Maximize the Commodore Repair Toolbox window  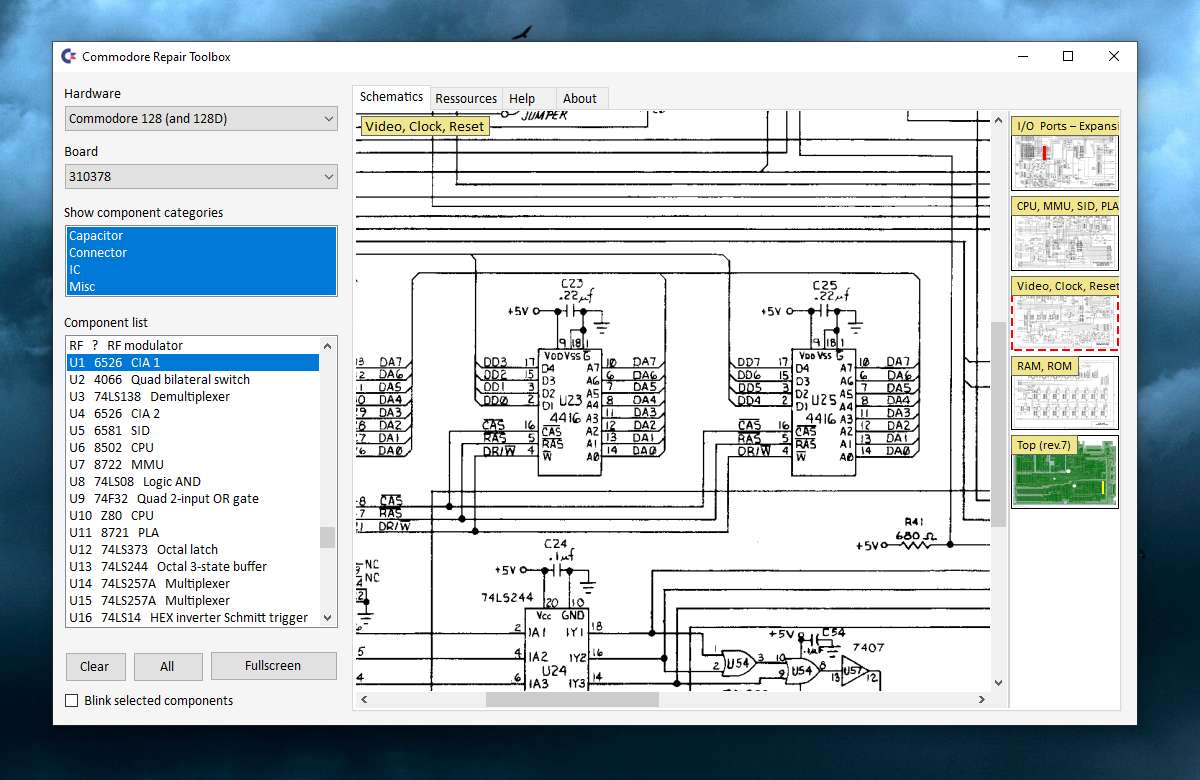[x=1068, y=57]
